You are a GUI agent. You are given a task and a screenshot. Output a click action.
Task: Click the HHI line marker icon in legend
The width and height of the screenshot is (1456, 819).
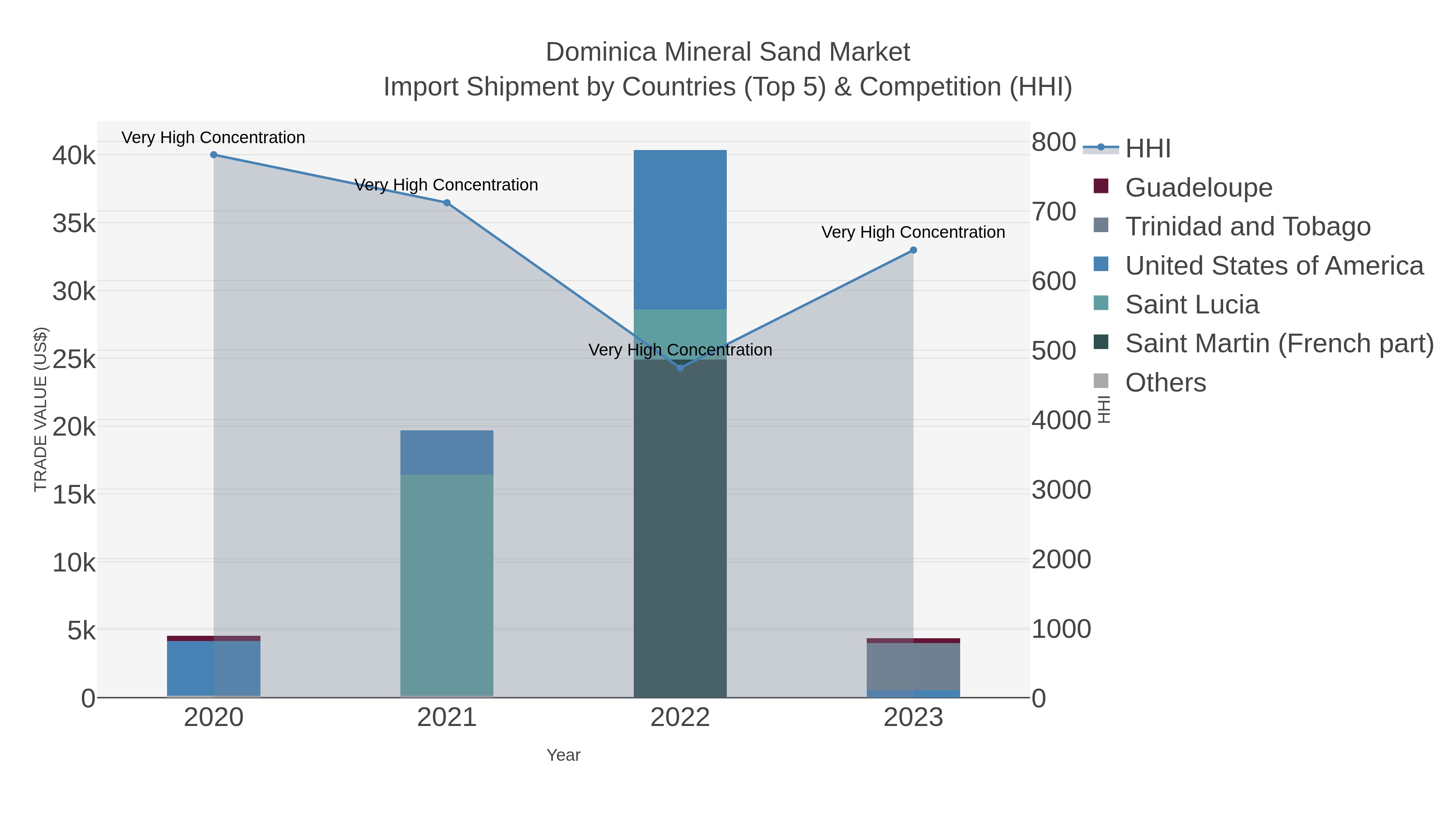pyautogui.click(x=1101, y=148)
